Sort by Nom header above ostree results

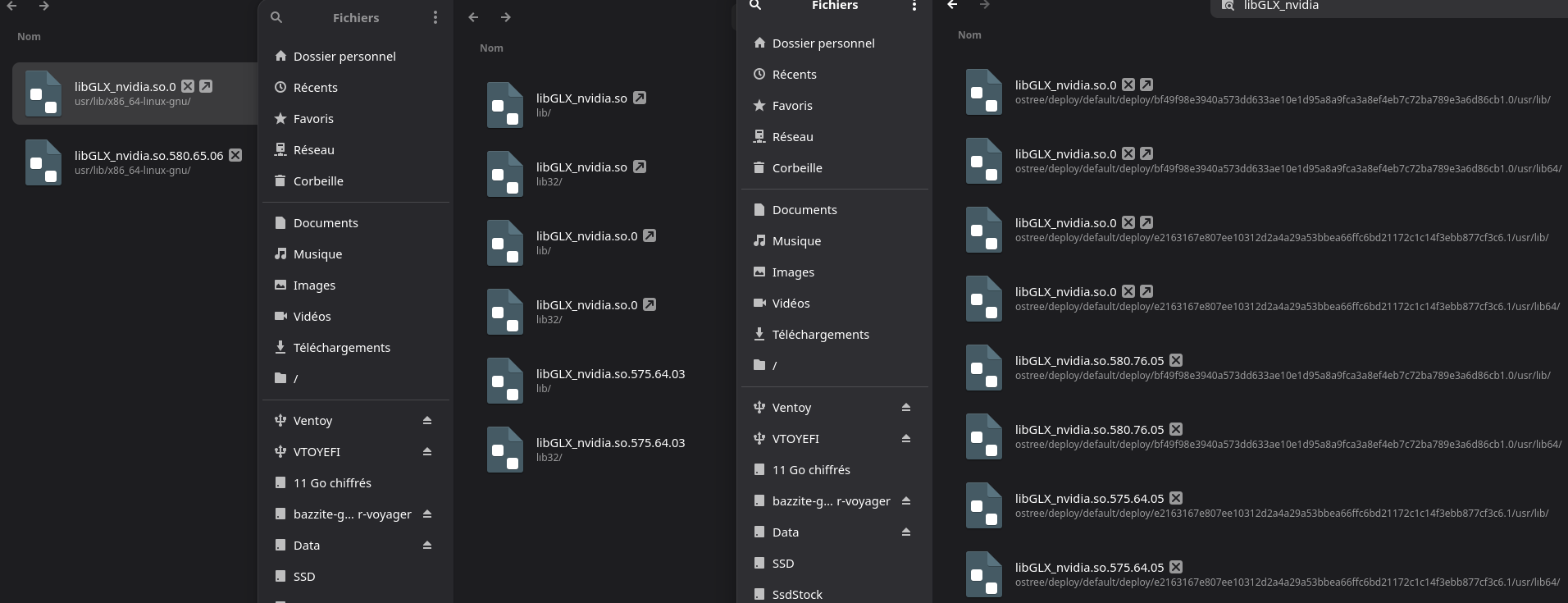969,35
